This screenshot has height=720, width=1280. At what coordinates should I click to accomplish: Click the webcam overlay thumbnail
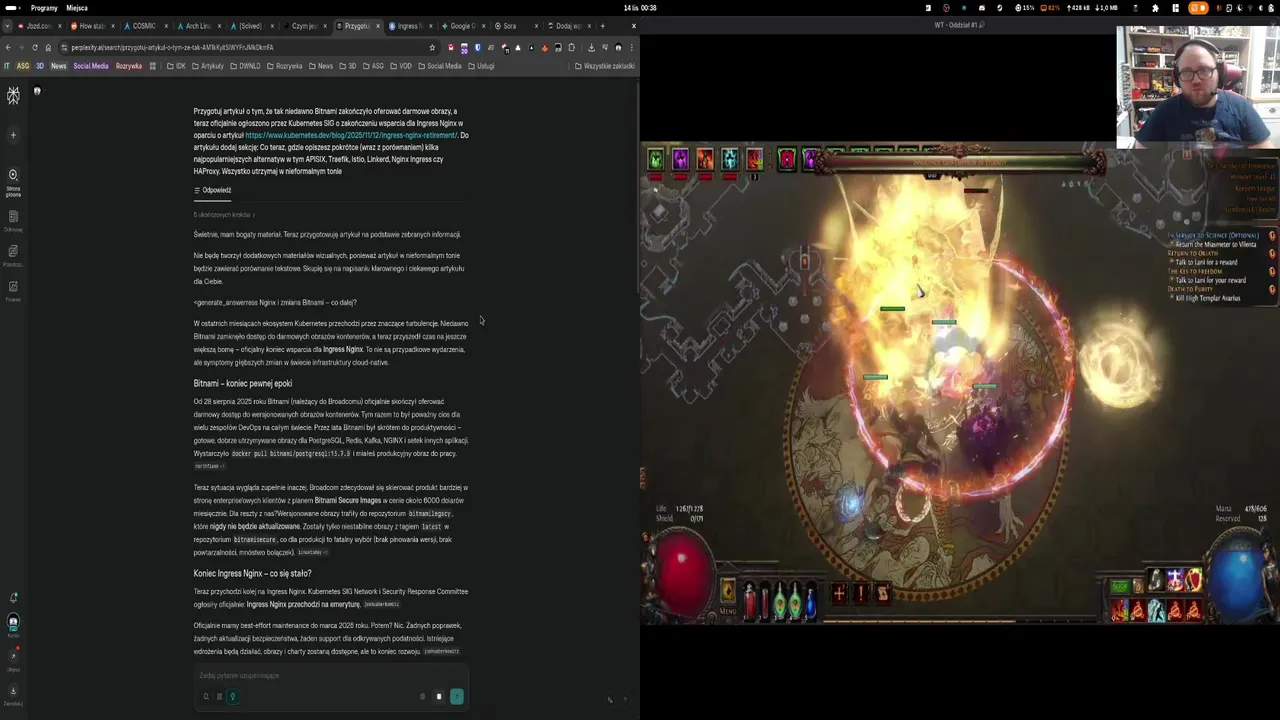point(1198,86)
